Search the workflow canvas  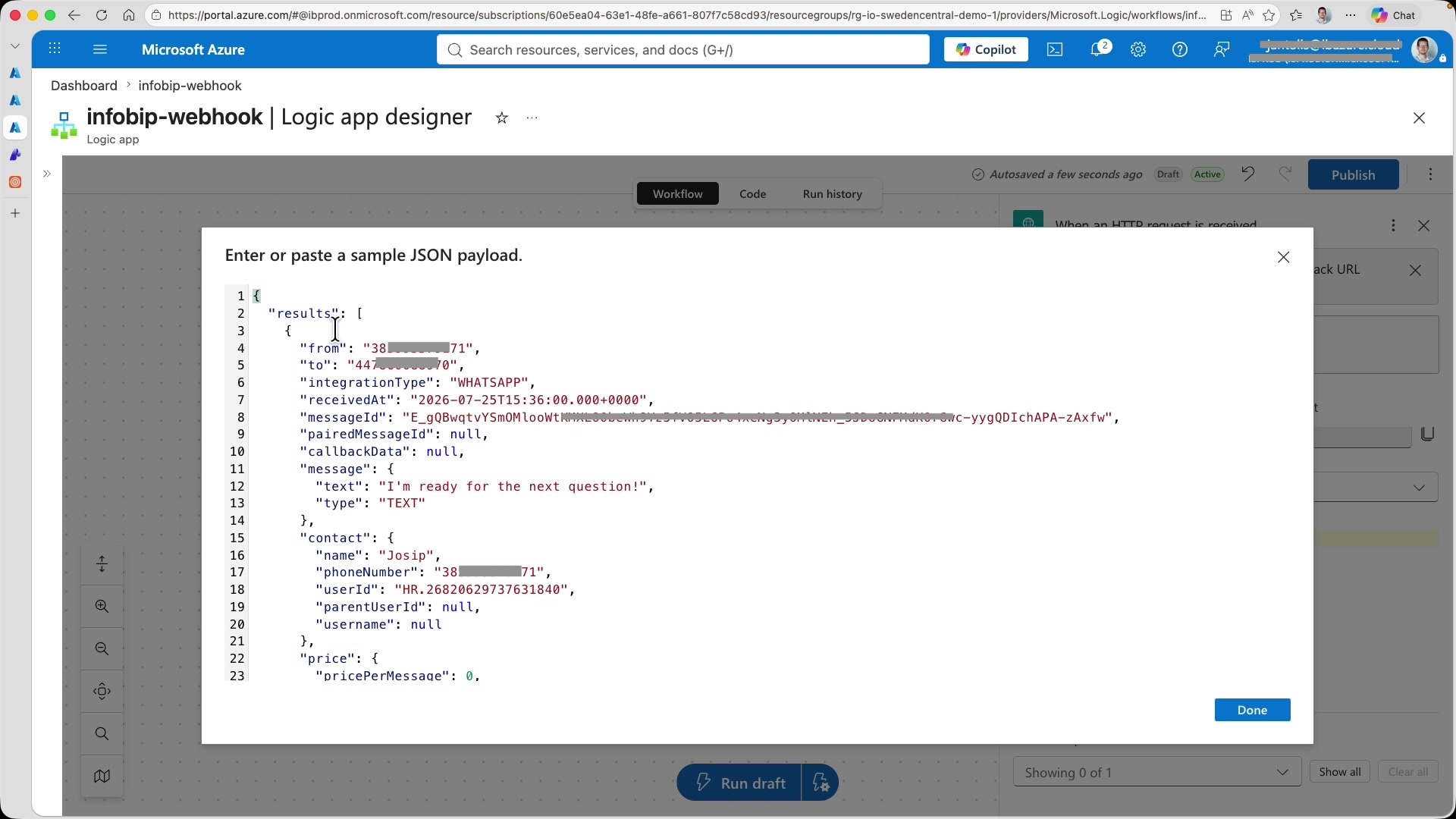[x=102, y=734]
